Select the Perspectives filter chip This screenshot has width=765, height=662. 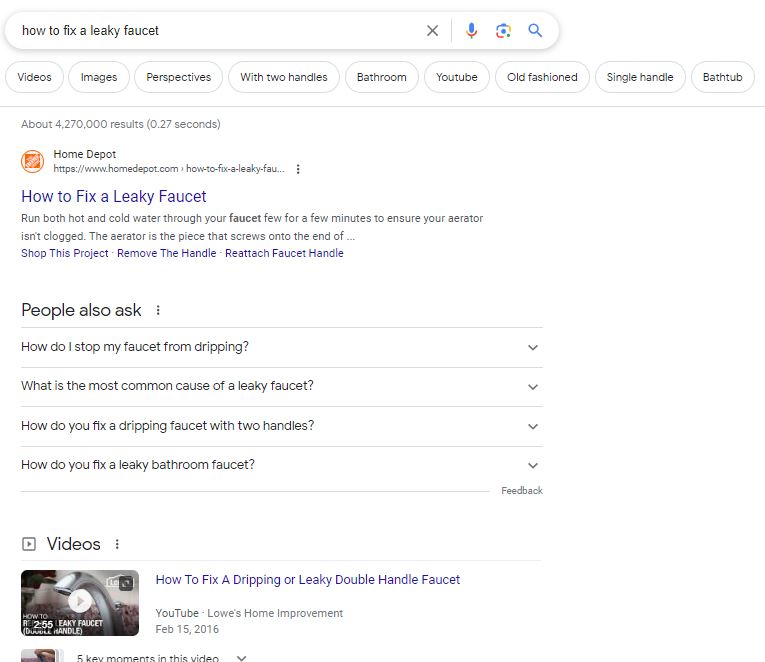[x=179, y=77]
